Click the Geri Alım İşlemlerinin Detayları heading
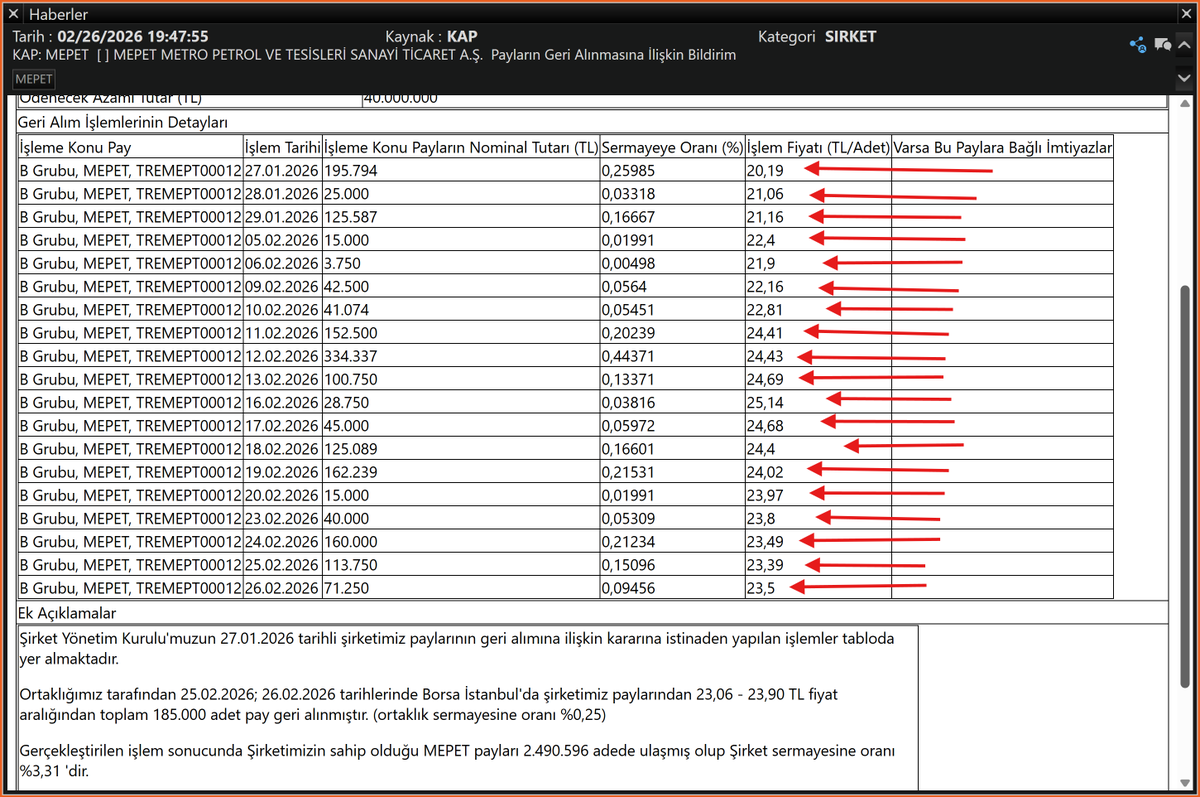Screen dimensions: 1200x797 tap(124, 122)
